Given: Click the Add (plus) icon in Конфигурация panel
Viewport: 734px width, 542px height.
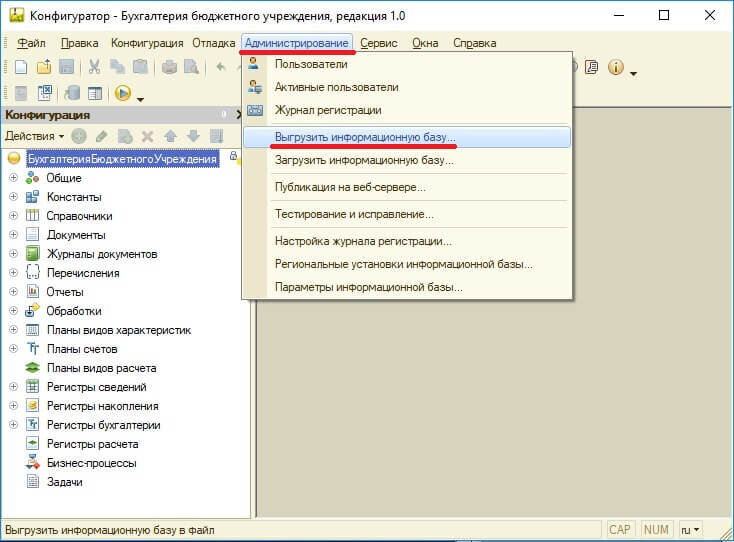Looking at the screenshot, I should [79, 136].
